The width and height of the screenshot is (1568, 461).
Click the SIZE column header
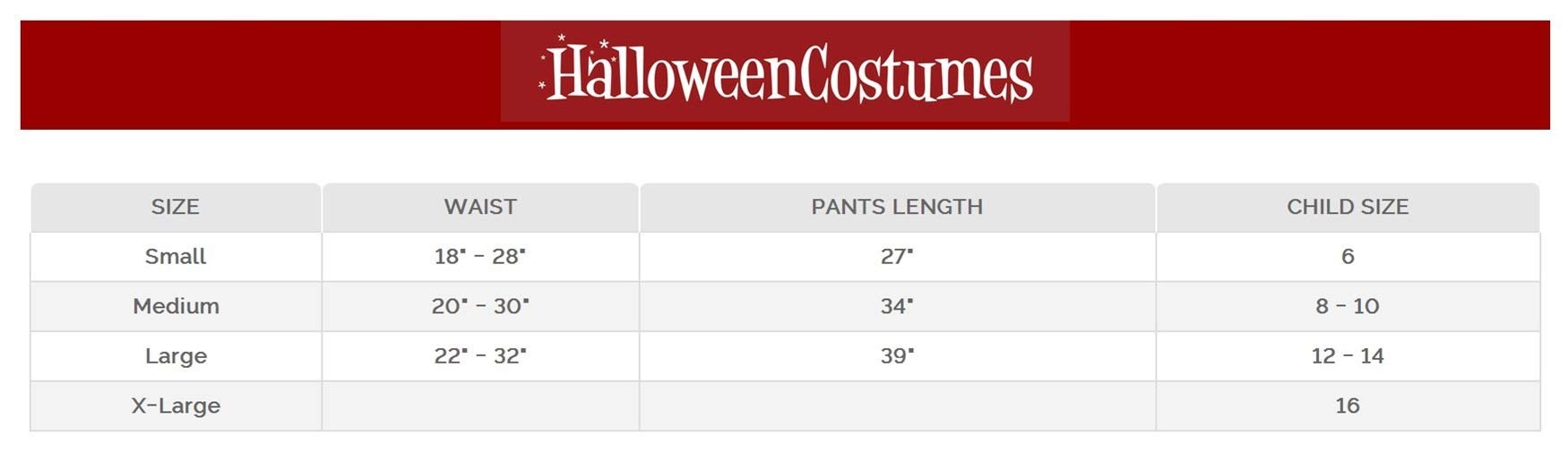(176, 207)
